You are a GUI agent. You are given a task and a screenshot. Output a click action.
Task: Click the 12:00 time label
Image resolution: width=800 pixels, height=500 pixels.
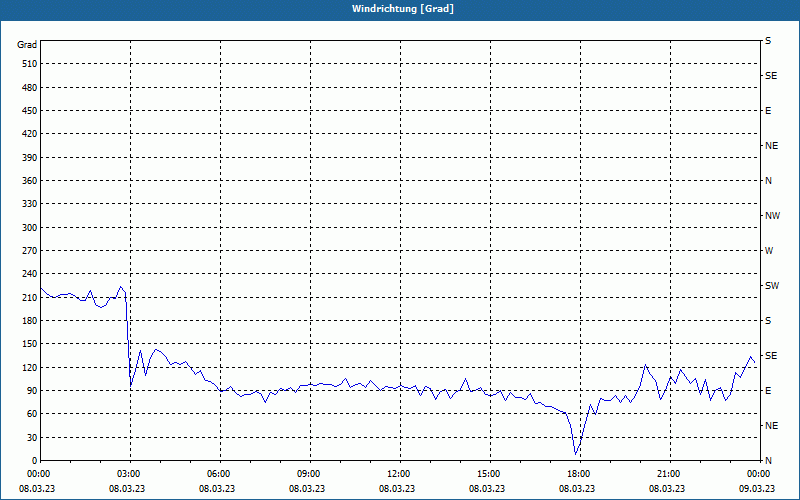(x=401, y=474)
